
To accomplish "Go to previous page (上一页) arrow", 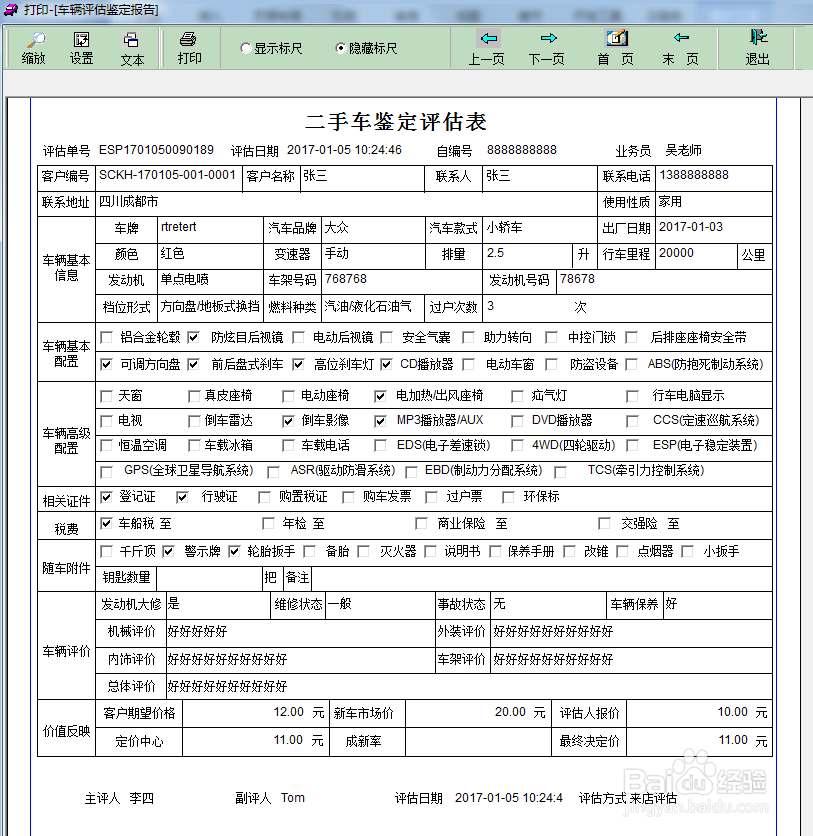I will (488, 38).
